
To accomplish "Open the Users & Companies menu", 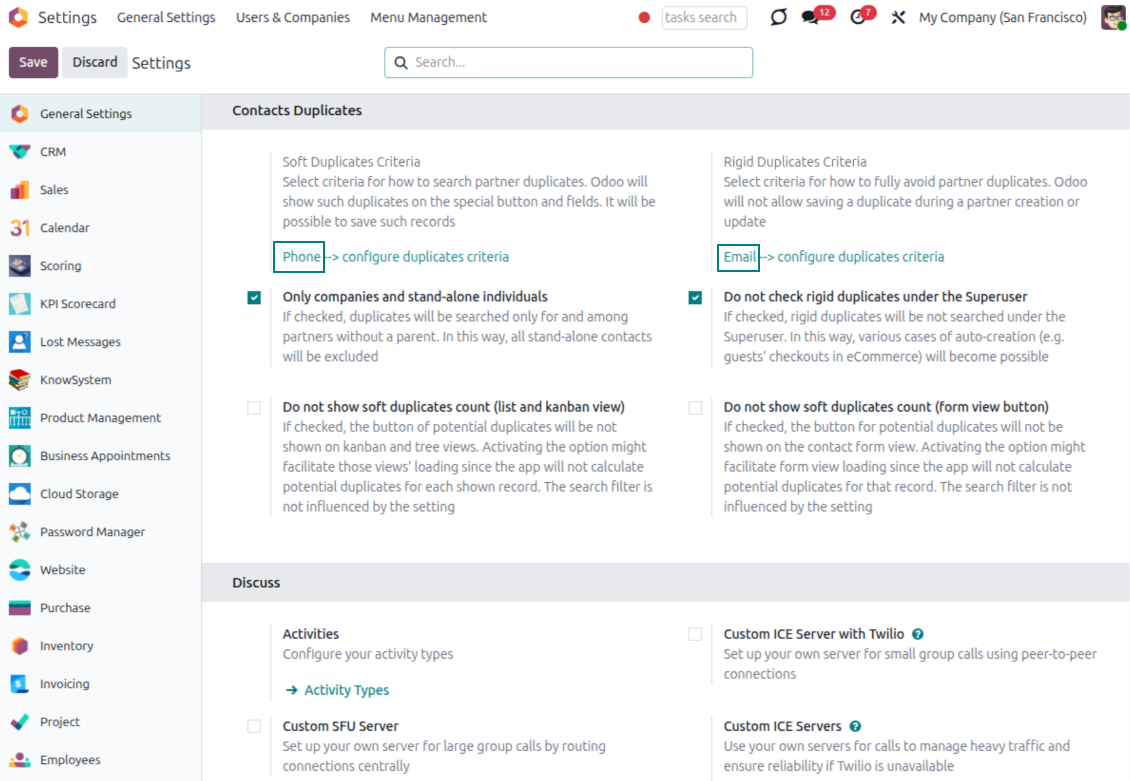I will 293,18.
